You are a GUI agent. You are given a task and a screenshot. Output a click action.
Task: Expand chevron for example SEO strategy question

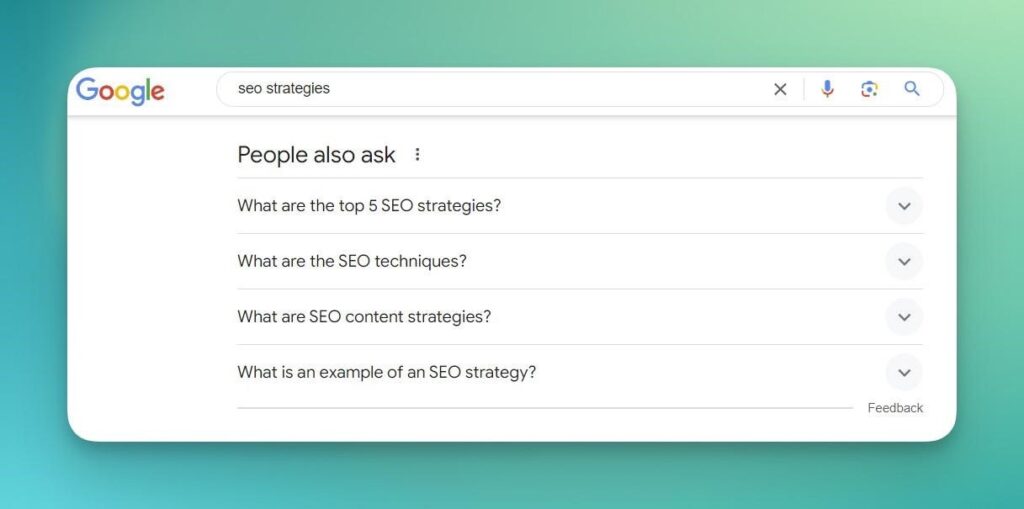[x=904, y=372]
